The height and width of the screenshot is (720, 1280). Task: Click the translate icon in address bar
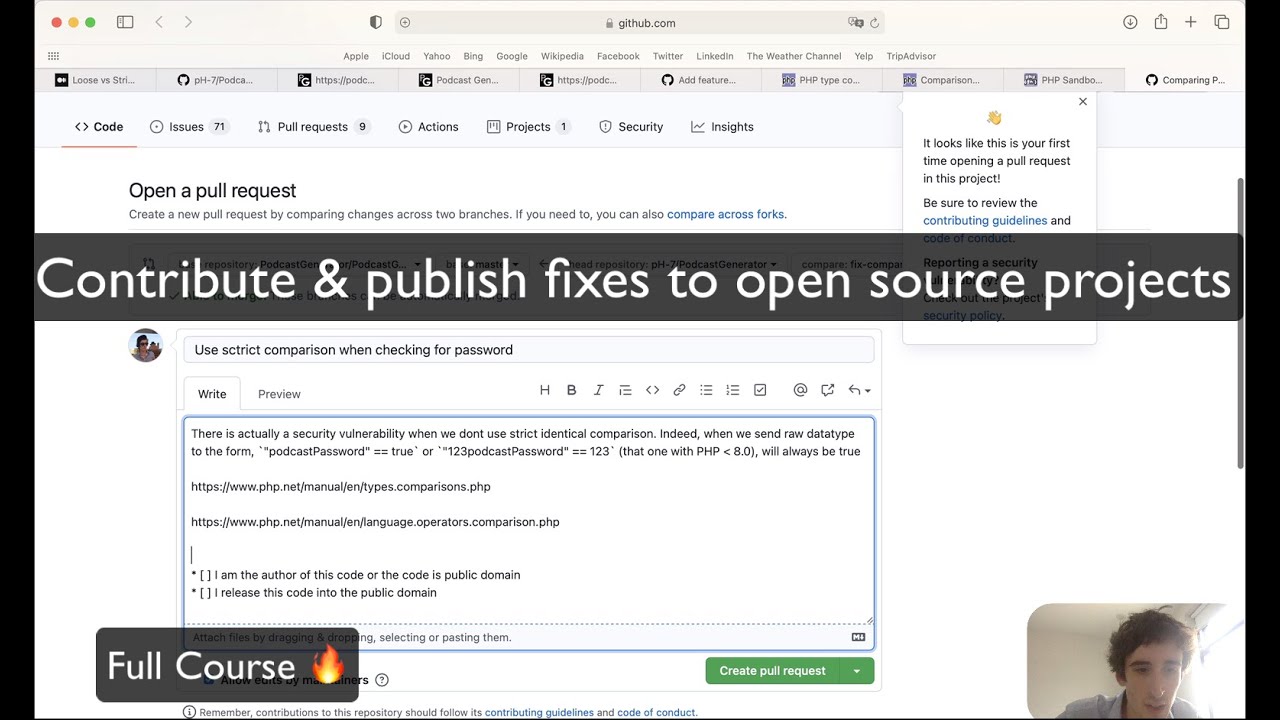[x=856, y=22]
